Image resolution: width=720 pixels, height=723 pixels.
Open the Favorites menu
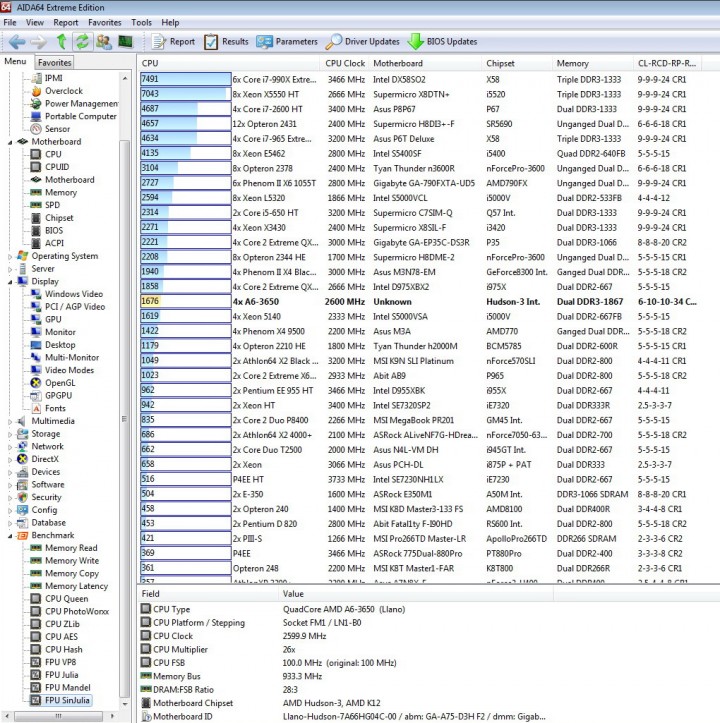click(x=105, y=23)
